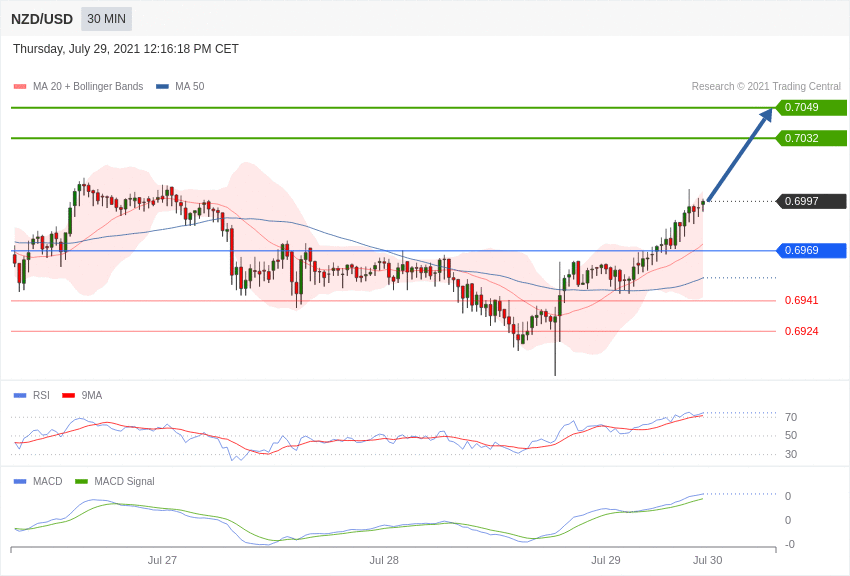
Task: Click the Research © 2021 Trading Central credit
Action: pos(766,86)
